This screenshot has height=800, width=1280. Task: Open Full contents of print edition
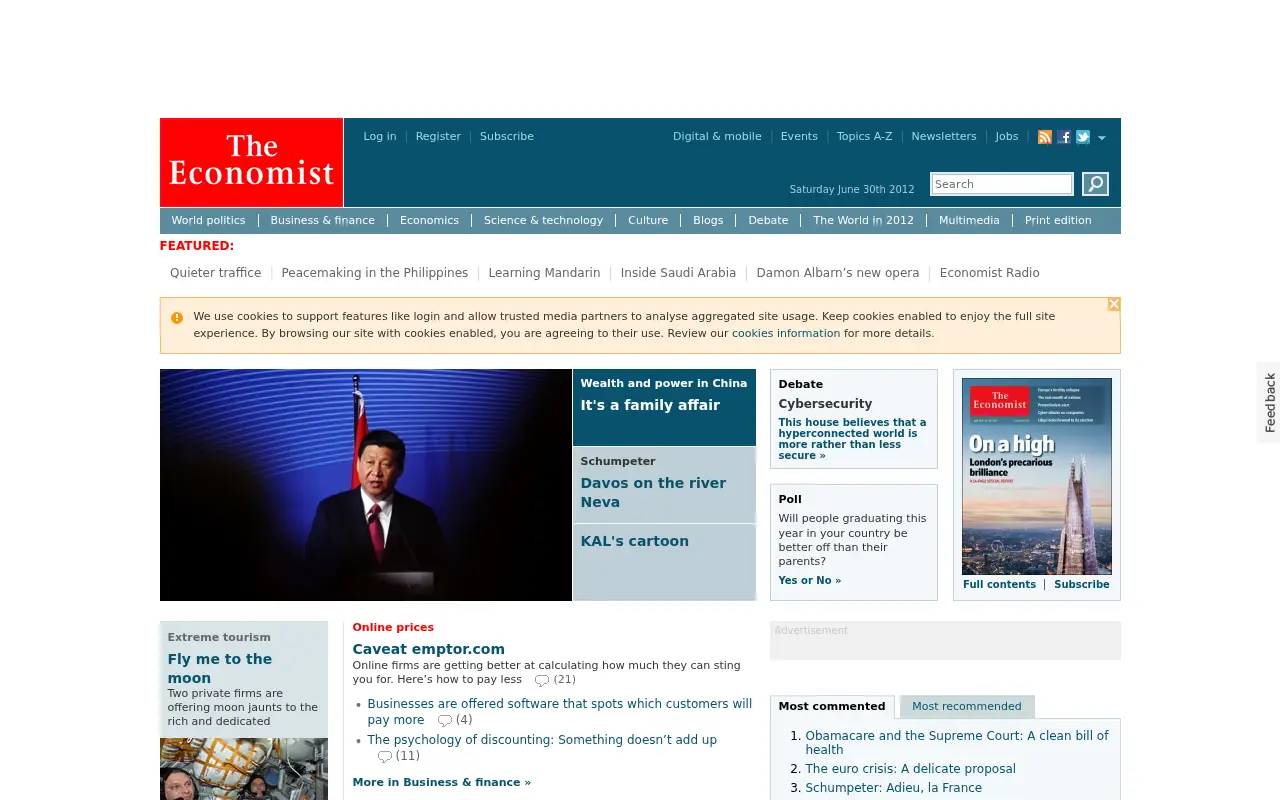[999, 585]
